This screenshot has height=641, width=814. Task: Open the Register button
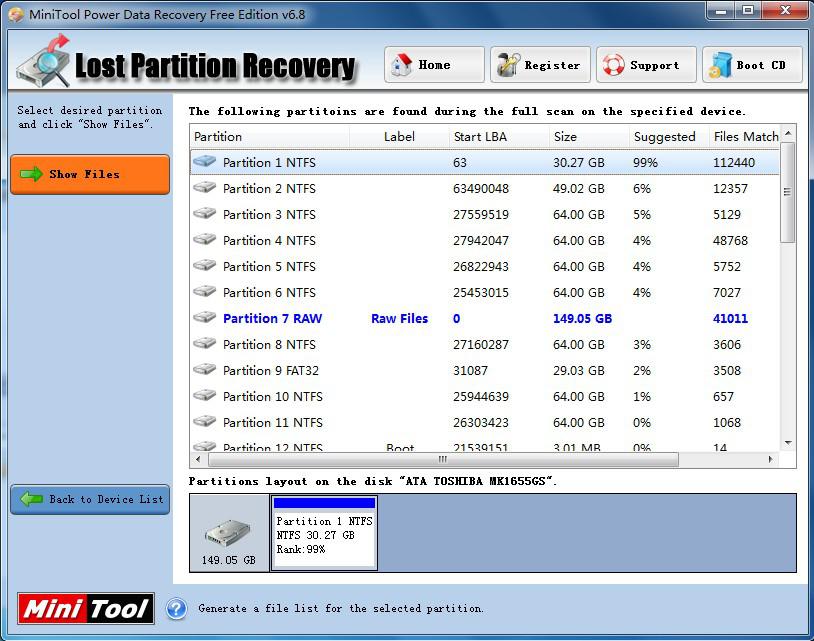[540, 65]
